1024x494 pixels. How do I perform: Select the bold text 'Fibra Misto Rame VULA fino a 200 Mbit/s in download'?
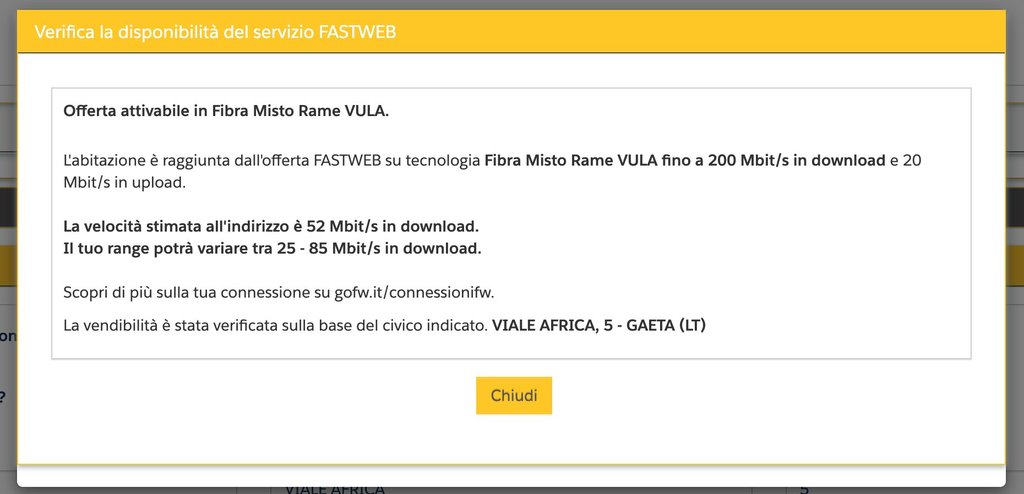coord(684,161)
